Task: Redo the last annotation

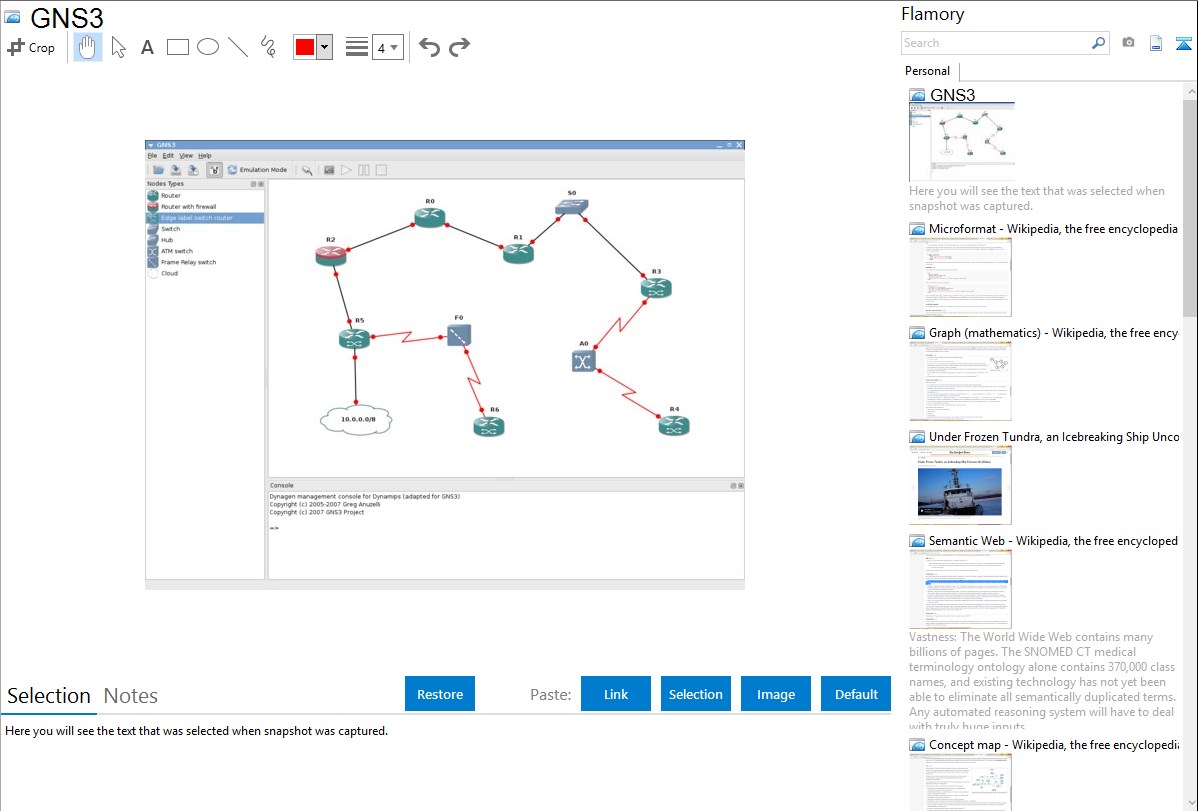Action: point(459,47)
